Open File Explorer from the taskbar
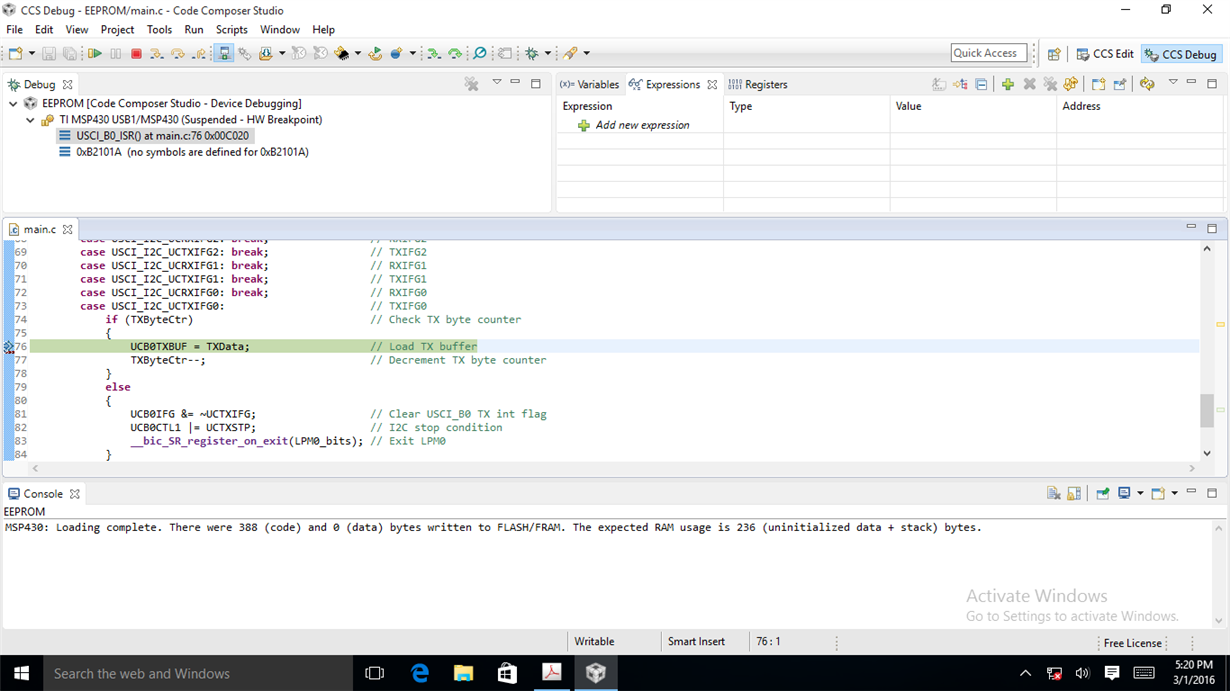The height and width of the screenshot is (691, 1230). pyautogui.click(x=464, y=673)
